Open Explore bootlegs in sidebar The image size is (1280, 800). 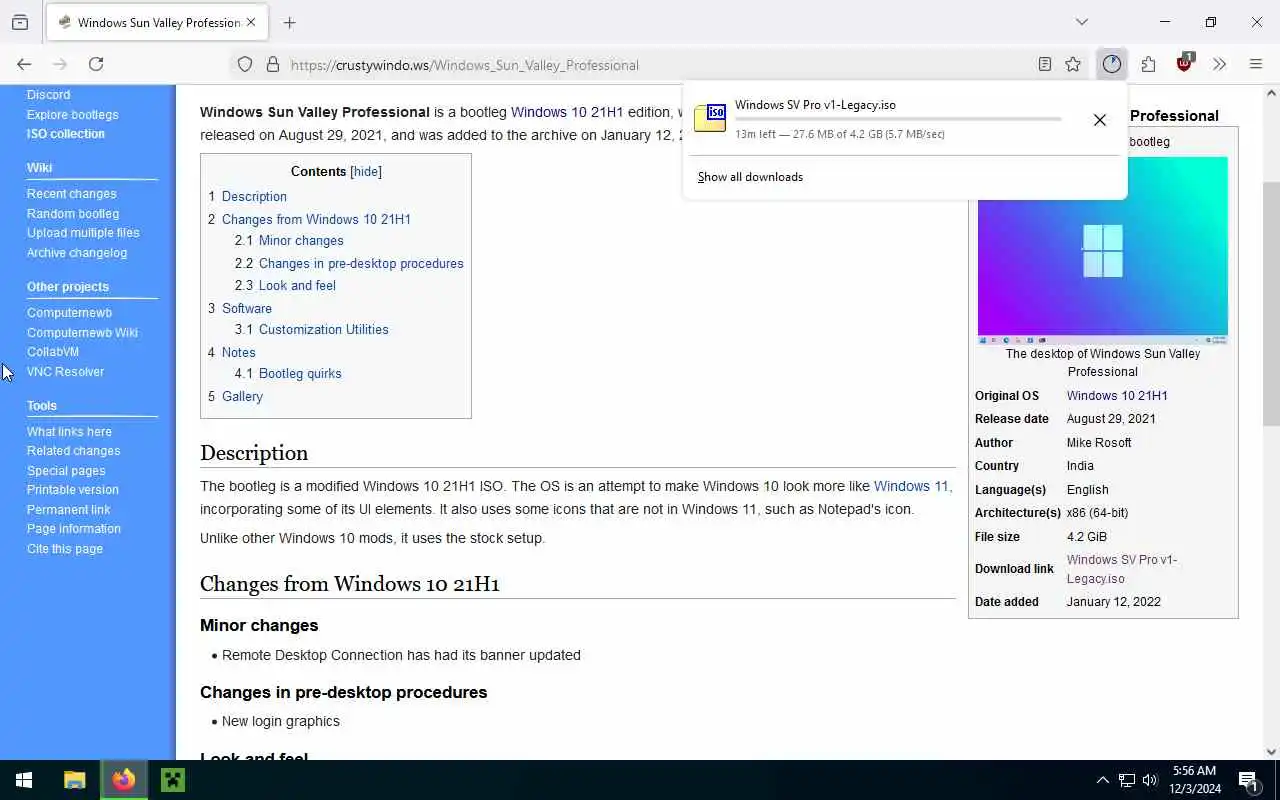click(x=73, y=115)
